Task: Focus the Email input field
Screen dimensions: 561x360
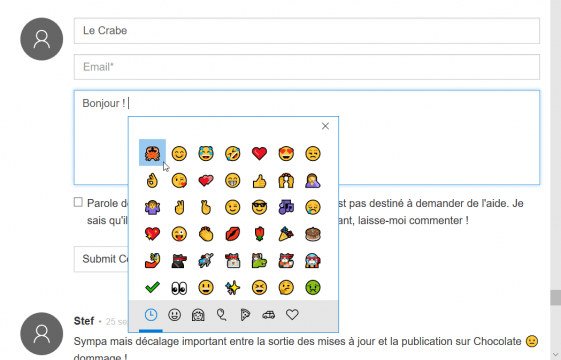Action: click(307, 67)
